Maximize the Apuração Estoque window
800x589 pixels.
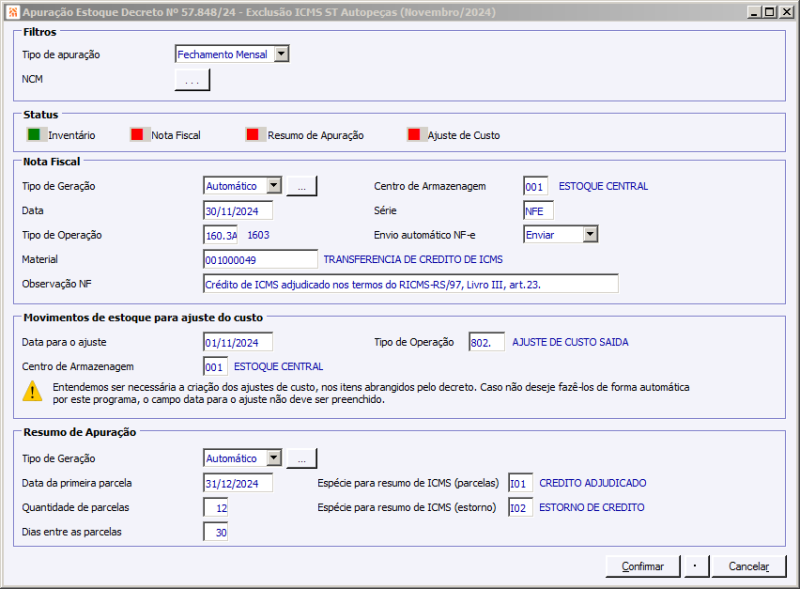pos(769,12)
